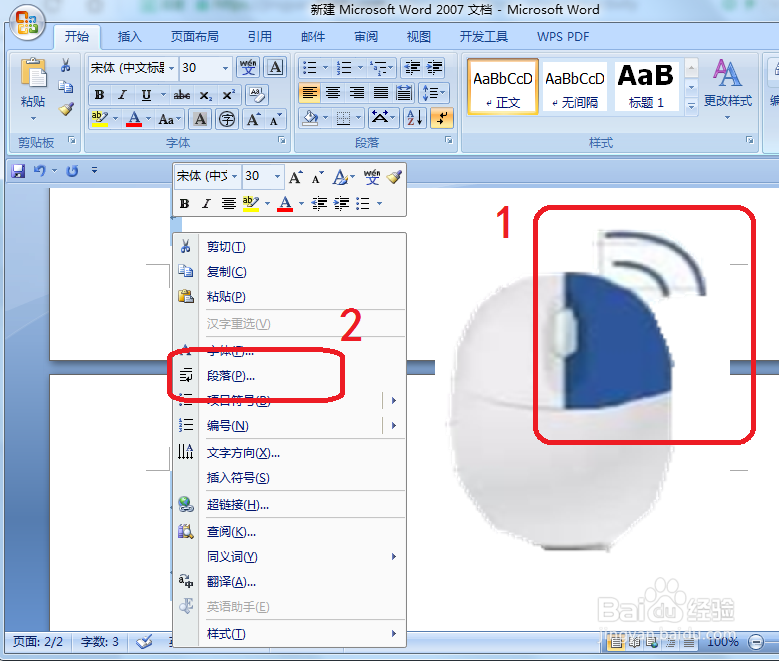Screen dimensions: 779x661
Task: Click the Shading paint bucket icon
Action: (311, 119)
